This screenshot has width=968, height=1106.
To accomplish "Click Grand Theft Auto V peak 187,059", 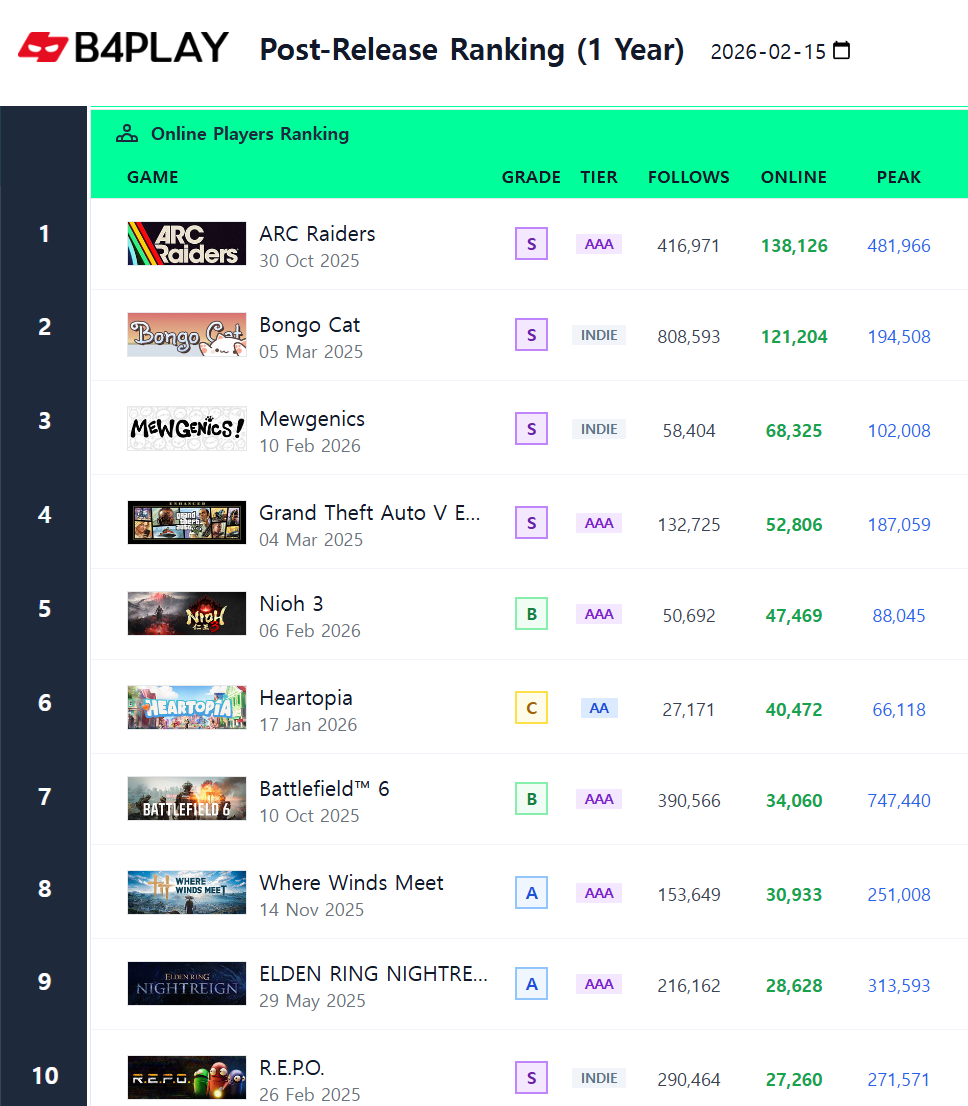I will click(x=899, y=524).
